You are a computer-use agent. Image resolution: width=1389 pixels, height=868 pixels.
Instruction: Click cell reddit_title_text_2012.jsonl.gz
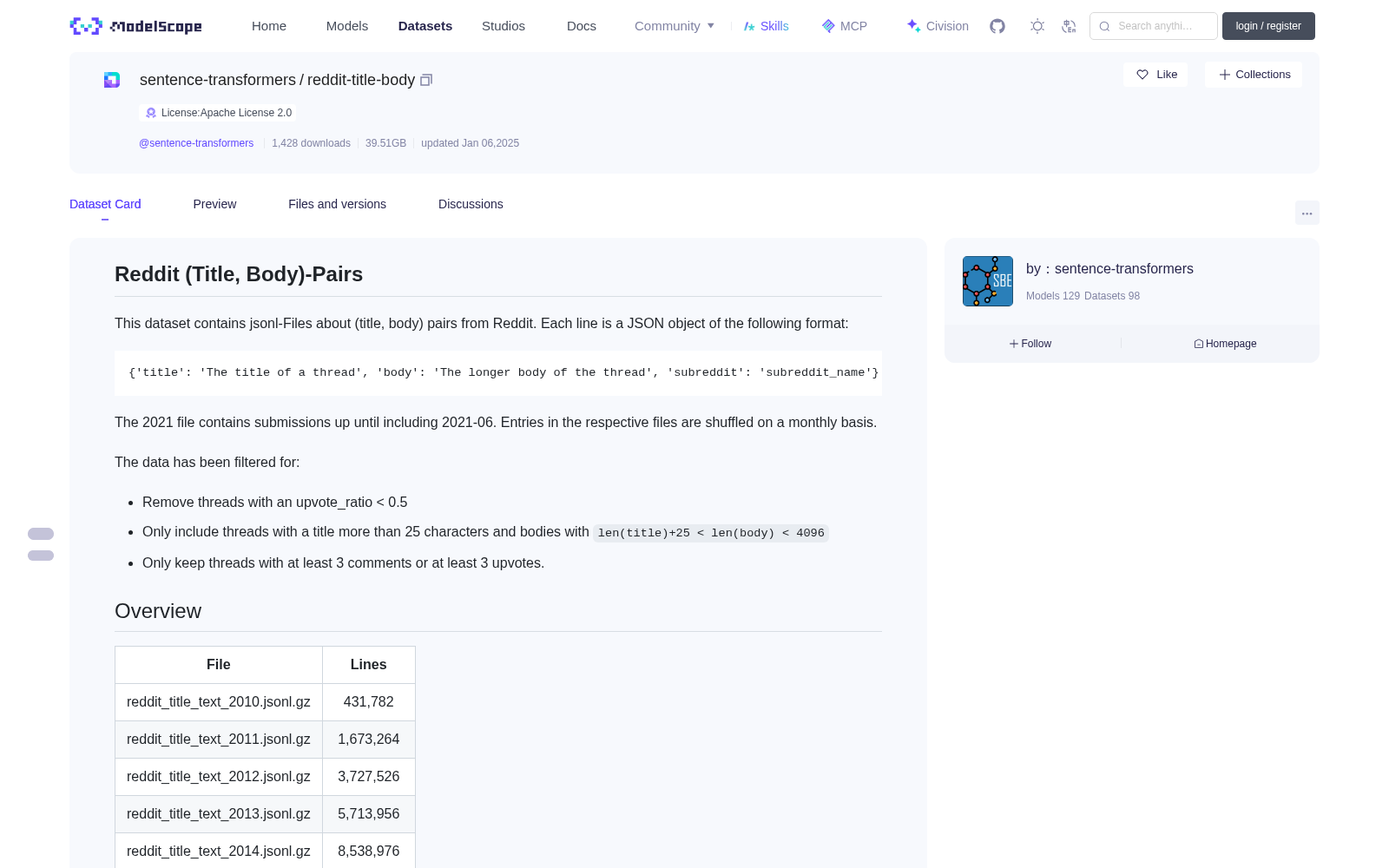click(219, 777)
